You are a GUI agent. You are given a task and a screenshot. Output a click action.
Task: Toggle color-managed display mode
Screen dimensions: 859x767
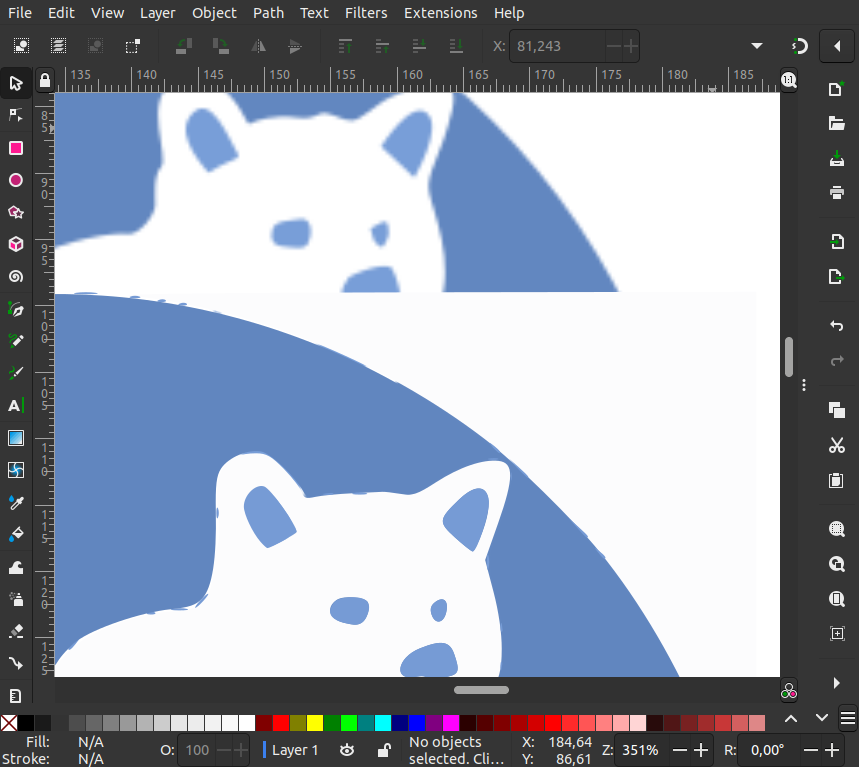point(789,691)
